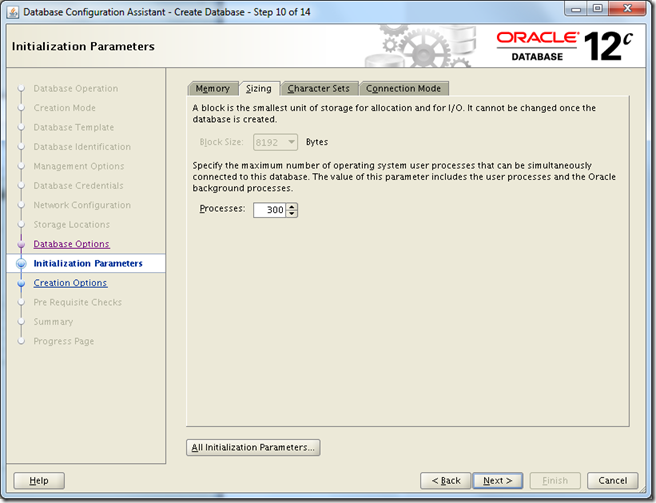Screen dimensions: 656x503
Task: Click the Block Size label
Action: pos(221,142)
